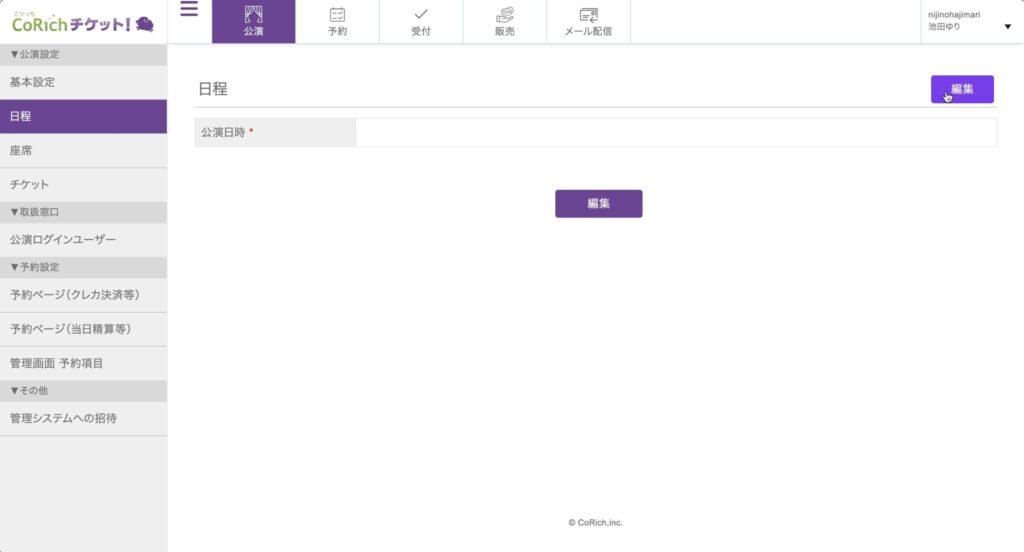Click the 公演日時 value field
This screenshot has height=552, width=1024.
(x=675, y=132)
